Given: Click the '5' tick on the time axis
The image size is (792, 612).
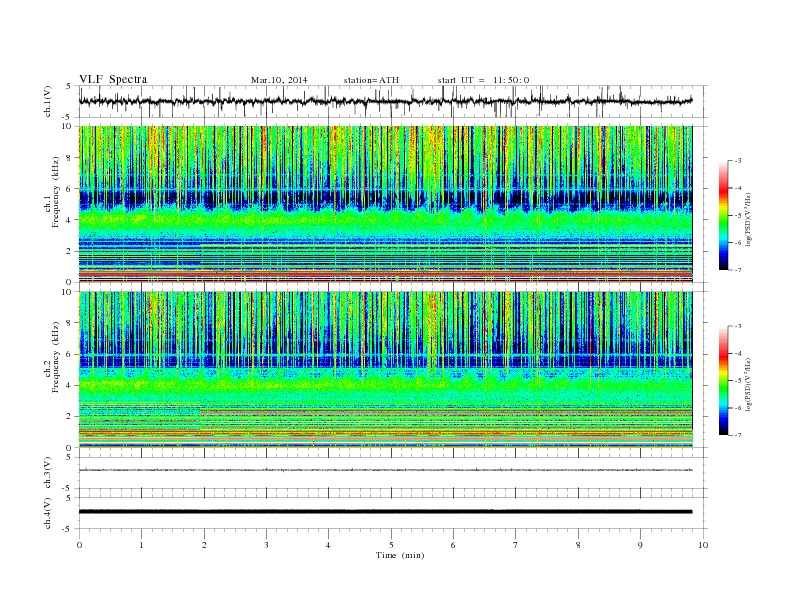Looking at the screenshot, I should point(391,545).
